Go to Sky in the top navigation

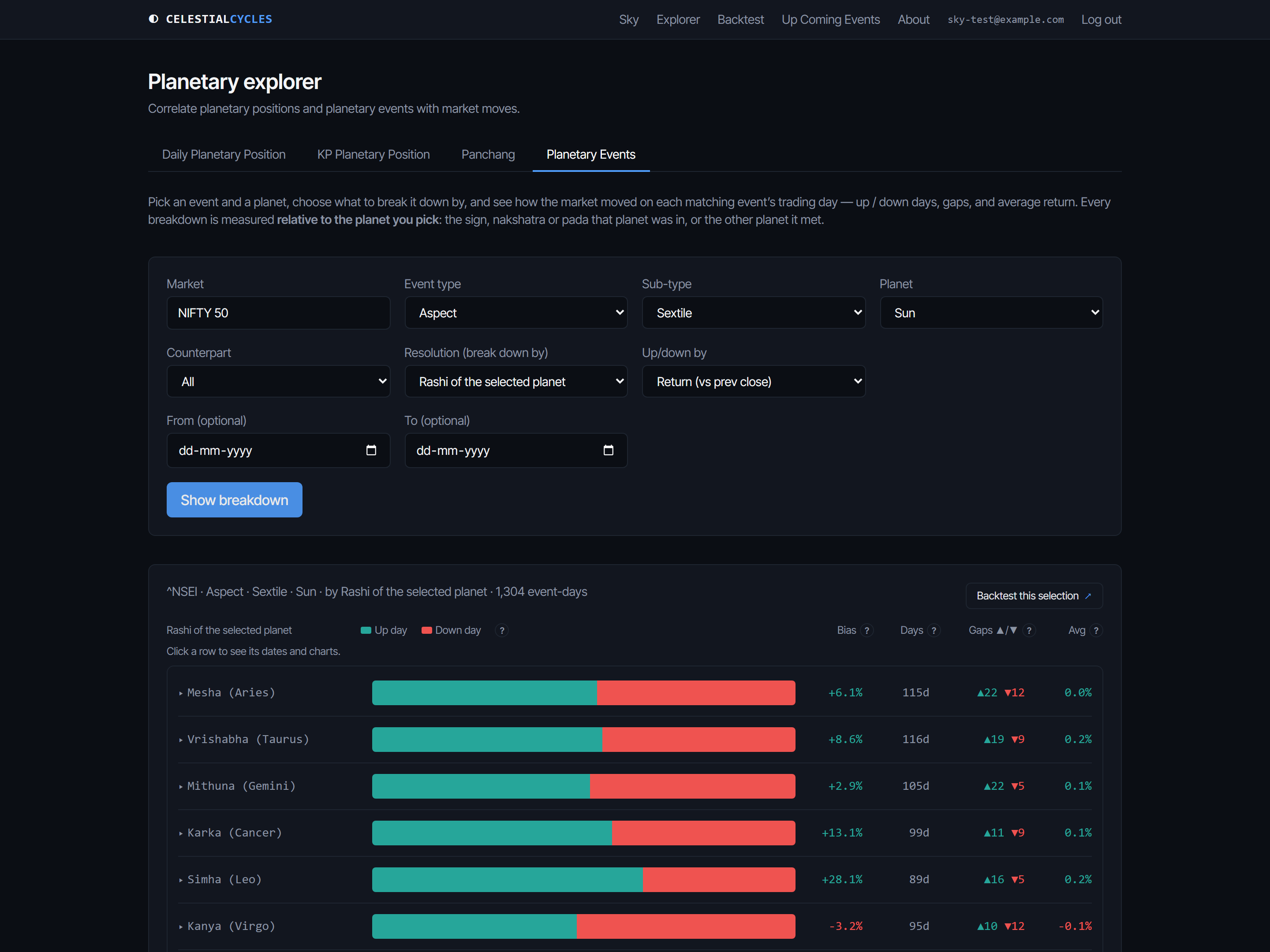click(x=629, y=19)
